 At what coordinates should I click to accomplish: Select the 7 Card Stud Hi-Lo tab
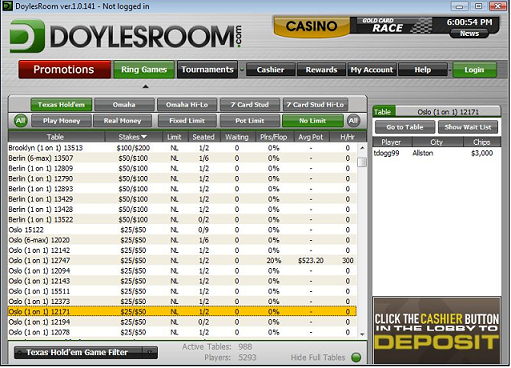click(315, 105)
